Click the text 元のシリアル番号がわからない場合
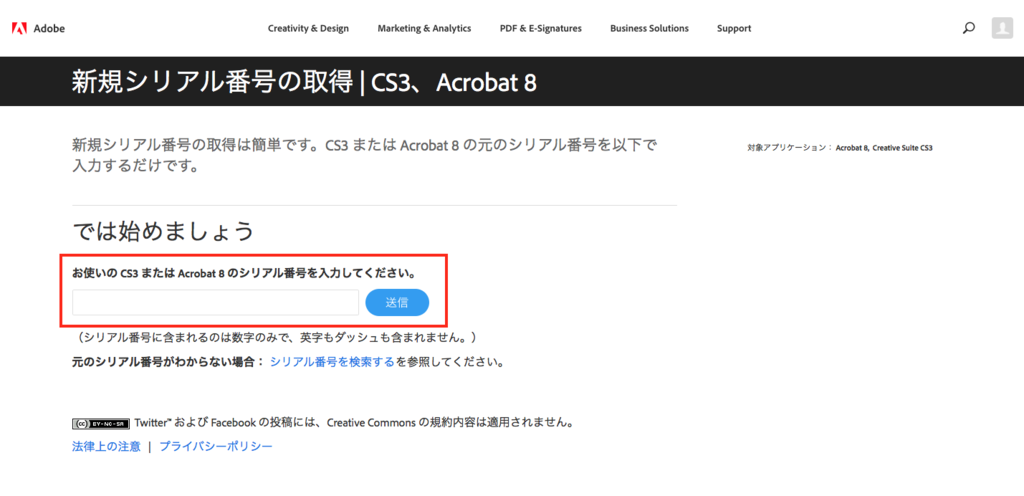Image resolution: width=1024 pixels, height=496 pixels. [169, 362]
